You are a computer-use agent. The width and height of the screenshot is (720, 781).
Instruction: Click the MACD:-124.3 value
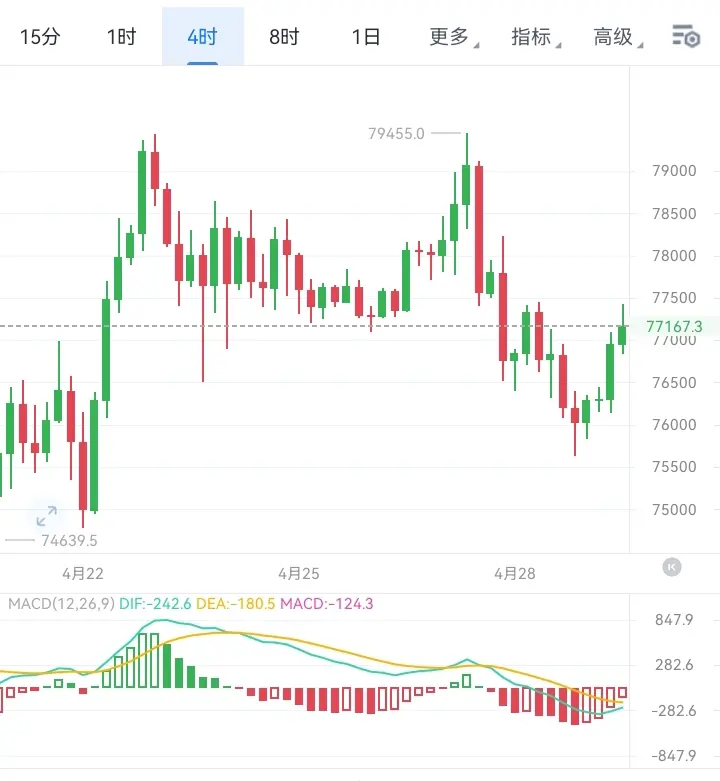(x=327, y=604)
